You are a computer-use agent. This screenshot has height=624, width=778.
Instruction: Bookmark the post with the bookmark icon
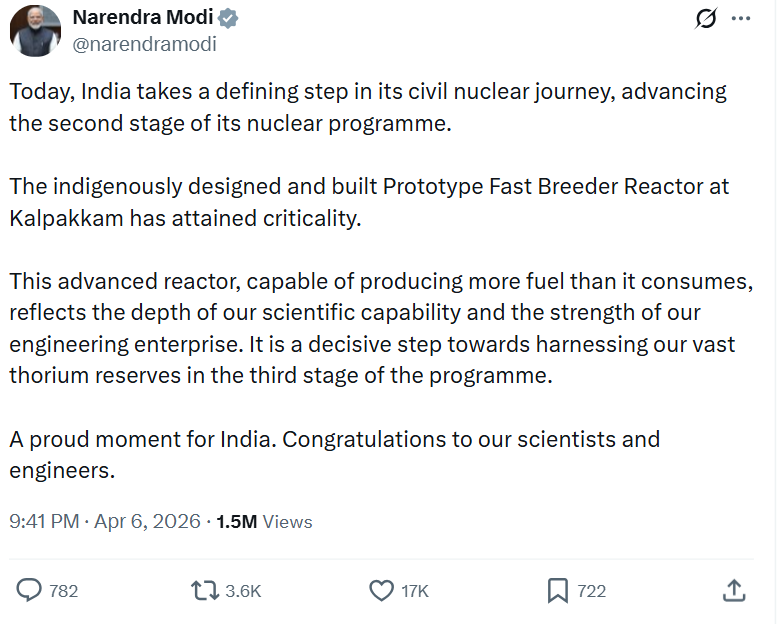tap(558, 591)
